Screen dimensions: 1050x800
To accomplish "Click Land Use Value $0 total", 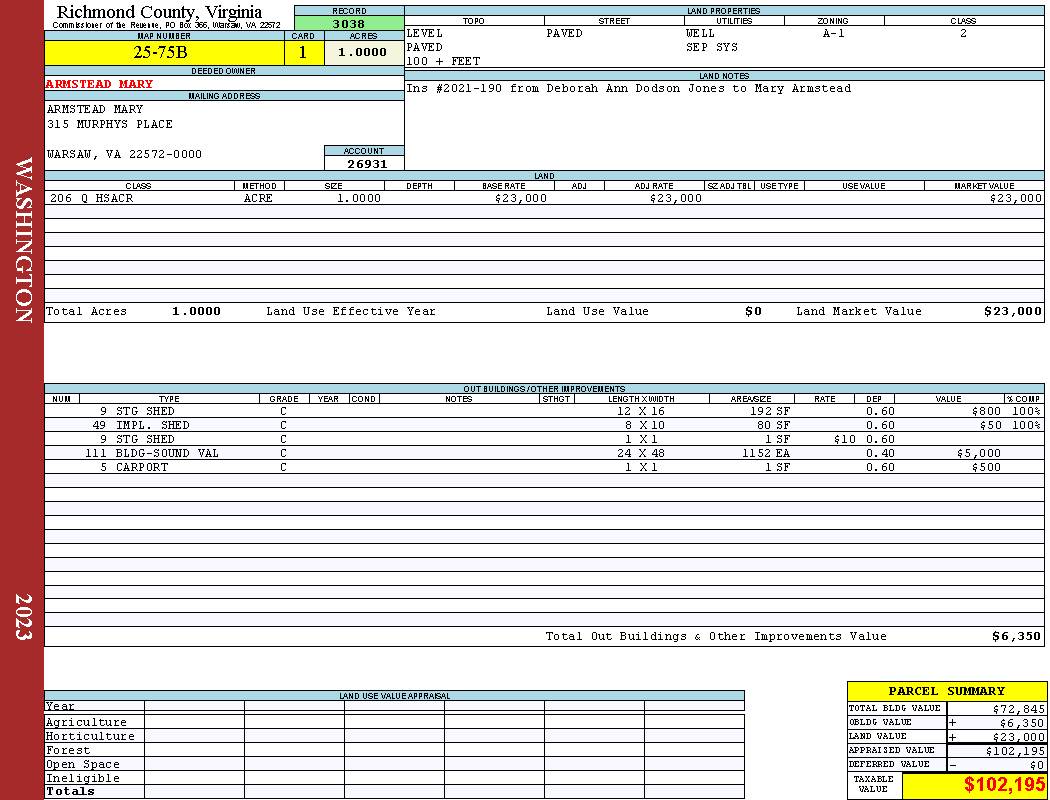I will click(753, 311).
